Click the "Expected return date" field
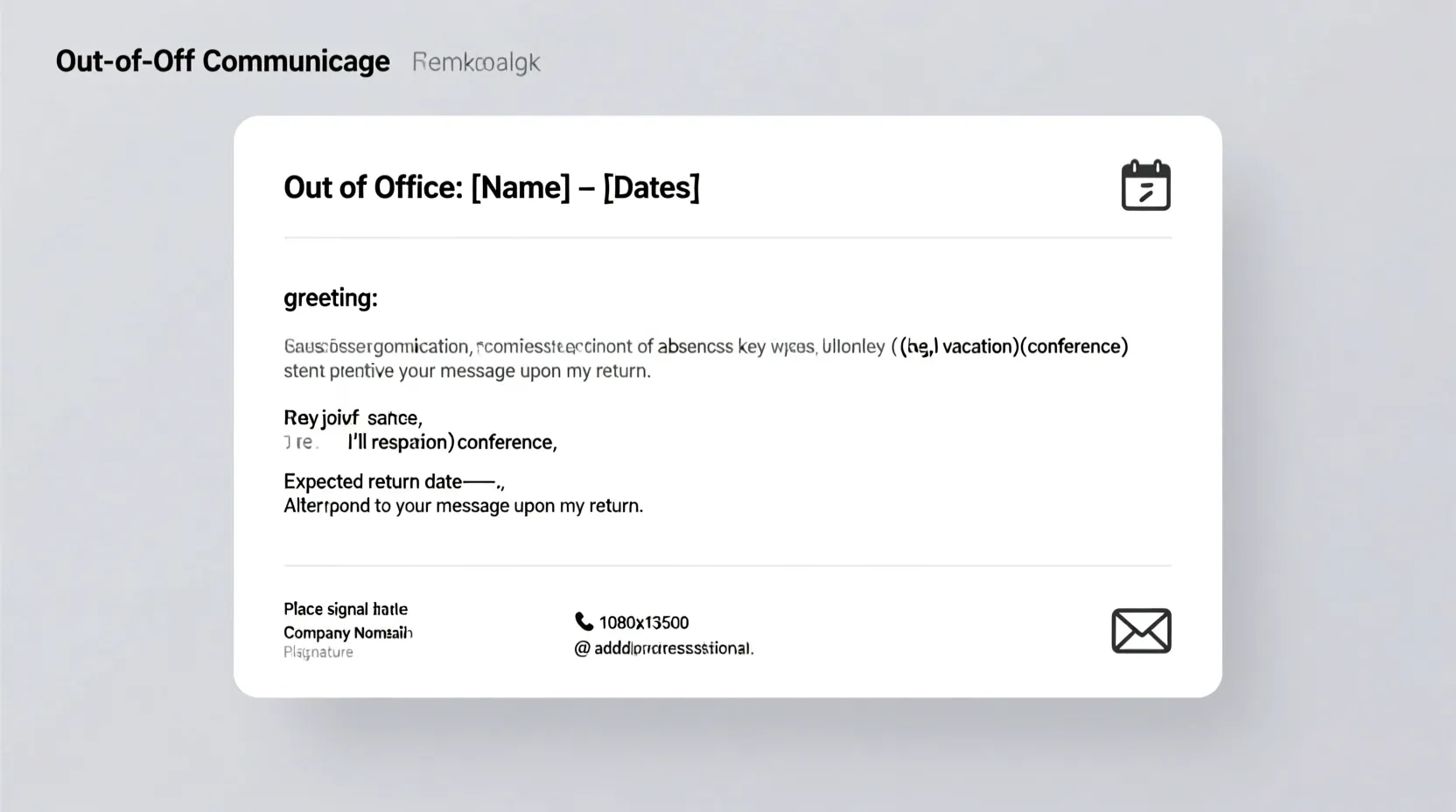Image resolution: width=1456 pixels, height=812 pixels. [x=373, y=482]
